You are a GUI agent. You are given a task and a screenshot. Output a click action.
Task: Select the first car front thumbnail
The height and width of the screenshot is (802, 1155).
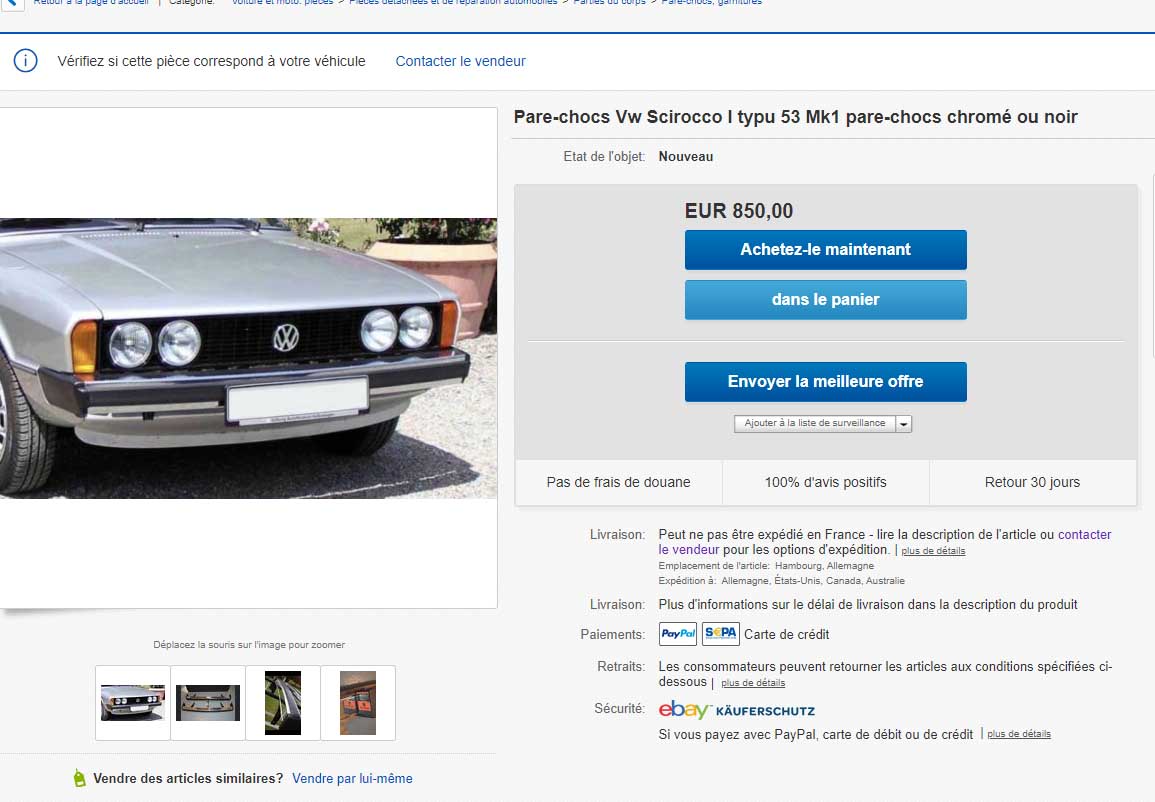pyautogui.click(x=133, y=703)
